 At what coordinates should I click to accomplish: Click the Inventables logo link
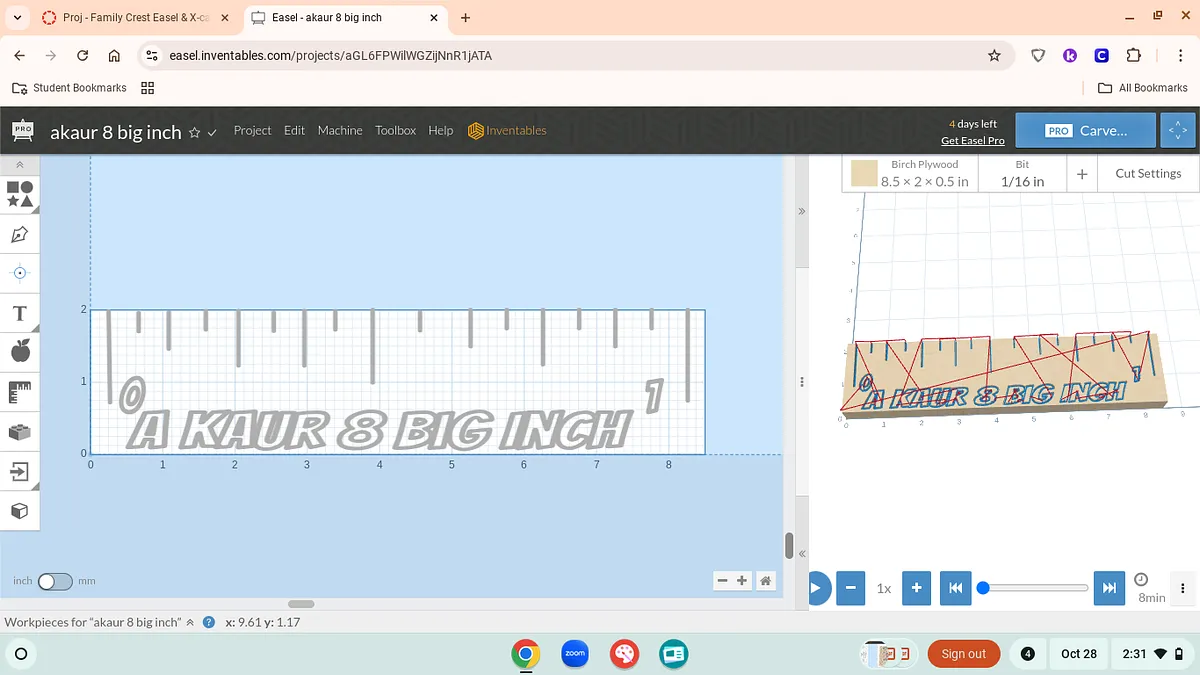(x=507, y=130)
